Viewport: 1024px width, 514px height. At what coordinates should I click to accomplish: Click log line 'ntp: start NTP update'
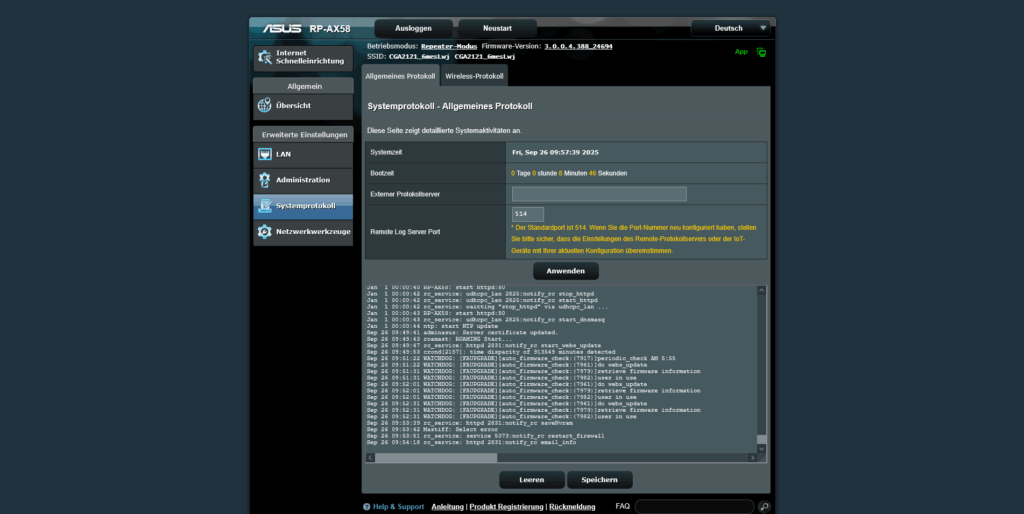coord(432,326)
